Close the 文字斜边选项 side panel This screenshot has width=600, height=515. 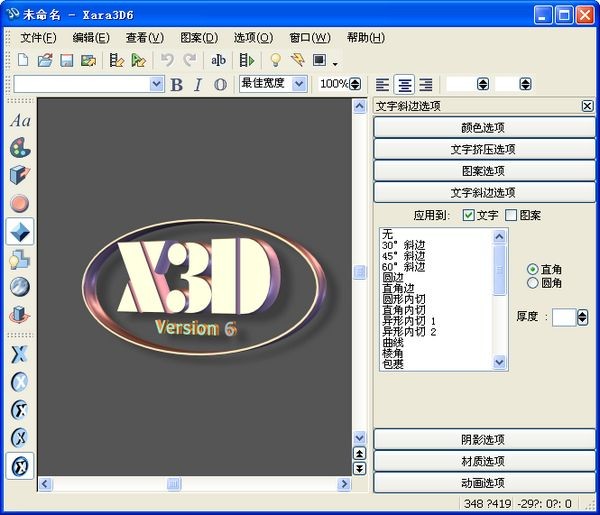[x=587, y=106]
